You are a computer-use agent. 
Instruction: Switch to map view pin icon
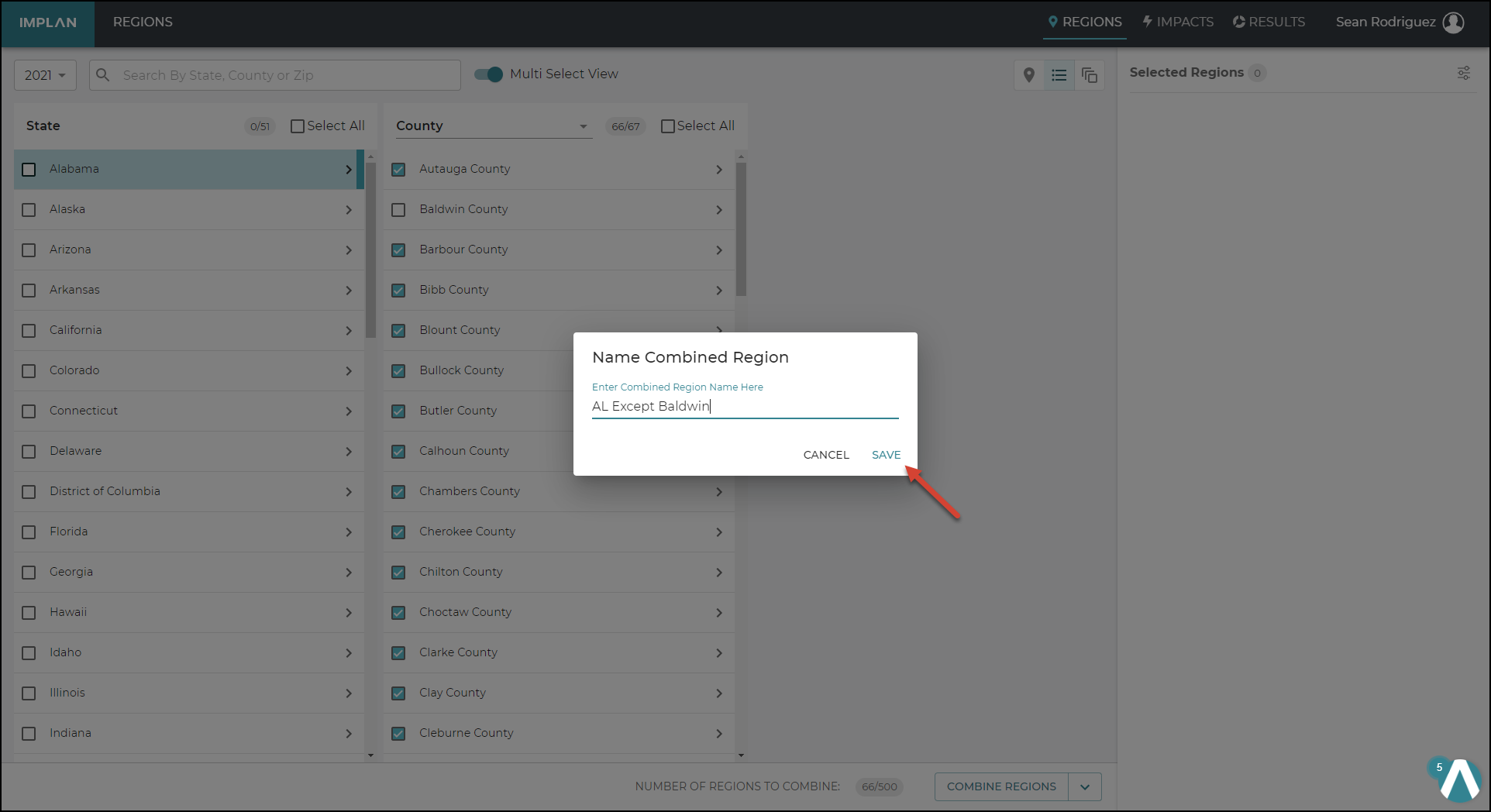pyautogui.click(x=1028, y=75)
